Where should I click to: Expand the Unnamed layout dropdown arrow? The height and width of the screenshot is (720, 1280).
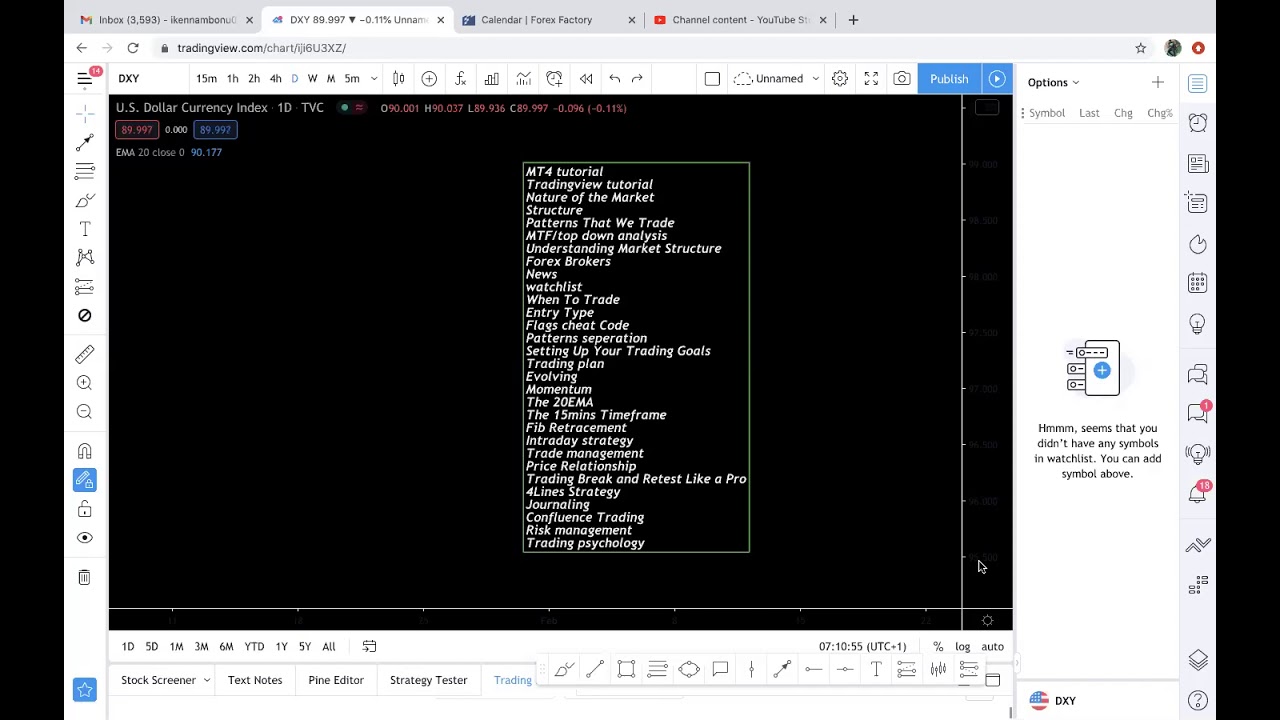point(816,79)
